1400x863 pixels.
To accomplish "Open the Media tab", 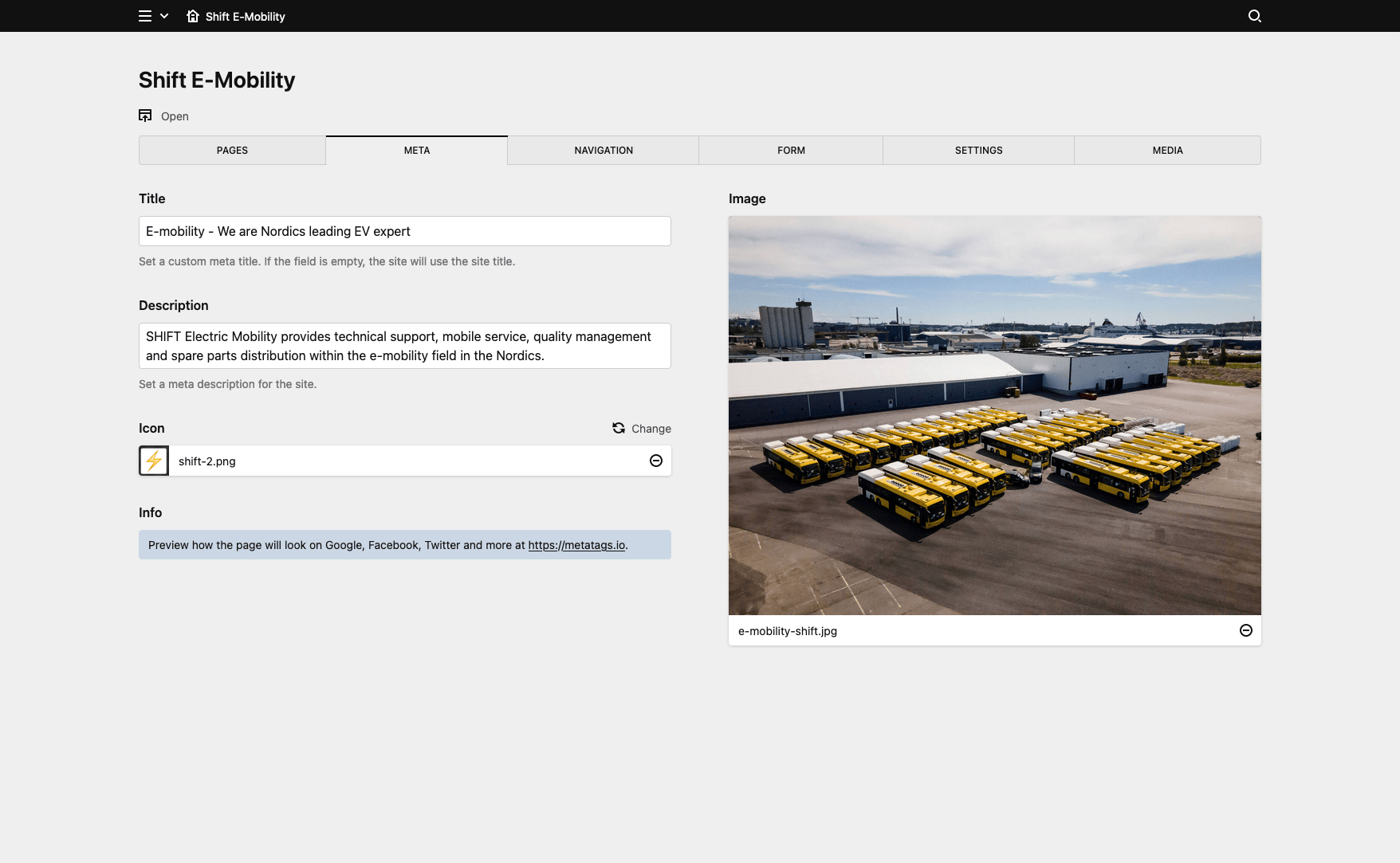I will (1167, 150).
